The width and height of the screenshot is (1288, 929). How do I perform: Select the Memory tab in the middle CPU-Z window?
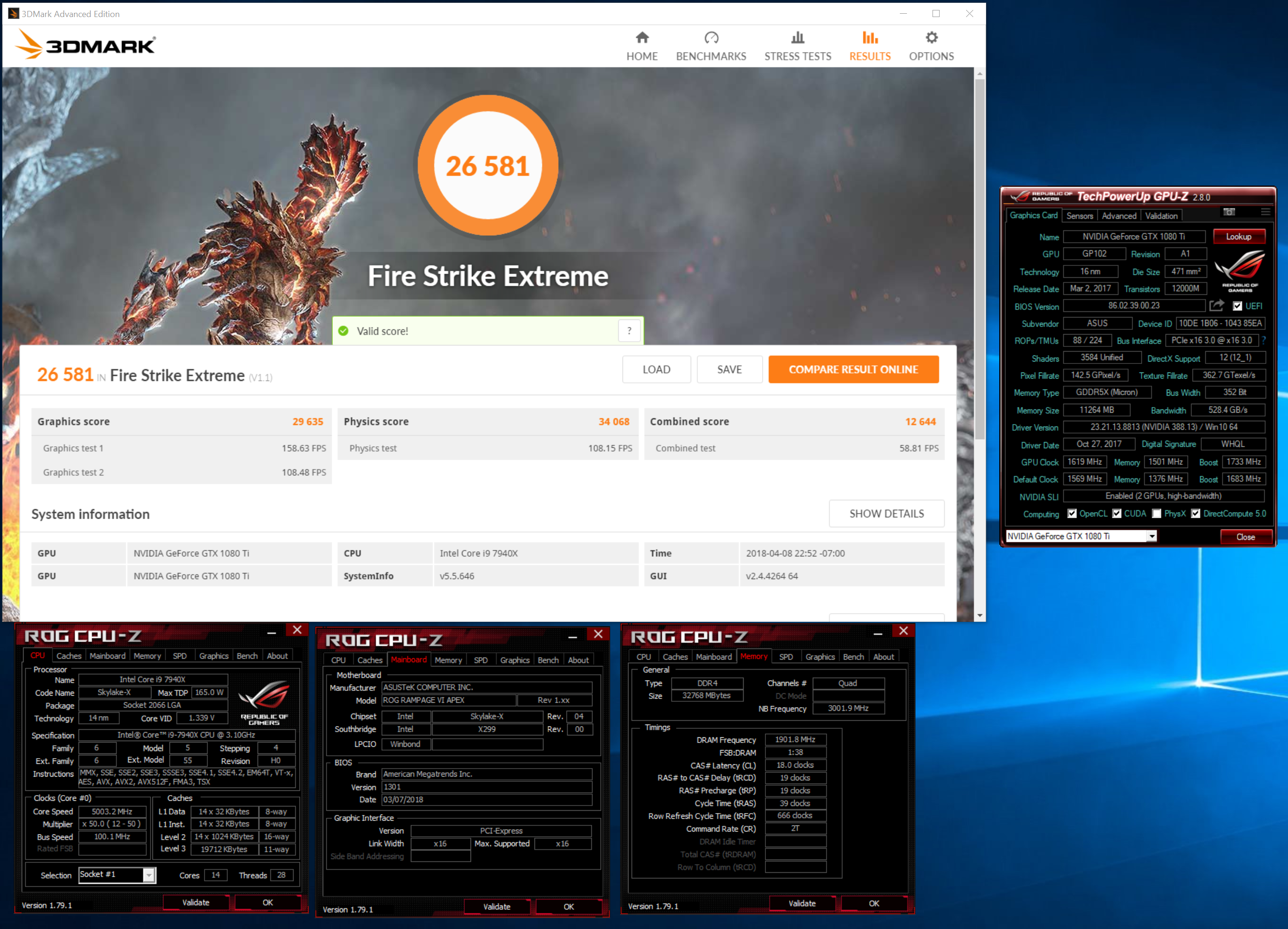(448, 660)
